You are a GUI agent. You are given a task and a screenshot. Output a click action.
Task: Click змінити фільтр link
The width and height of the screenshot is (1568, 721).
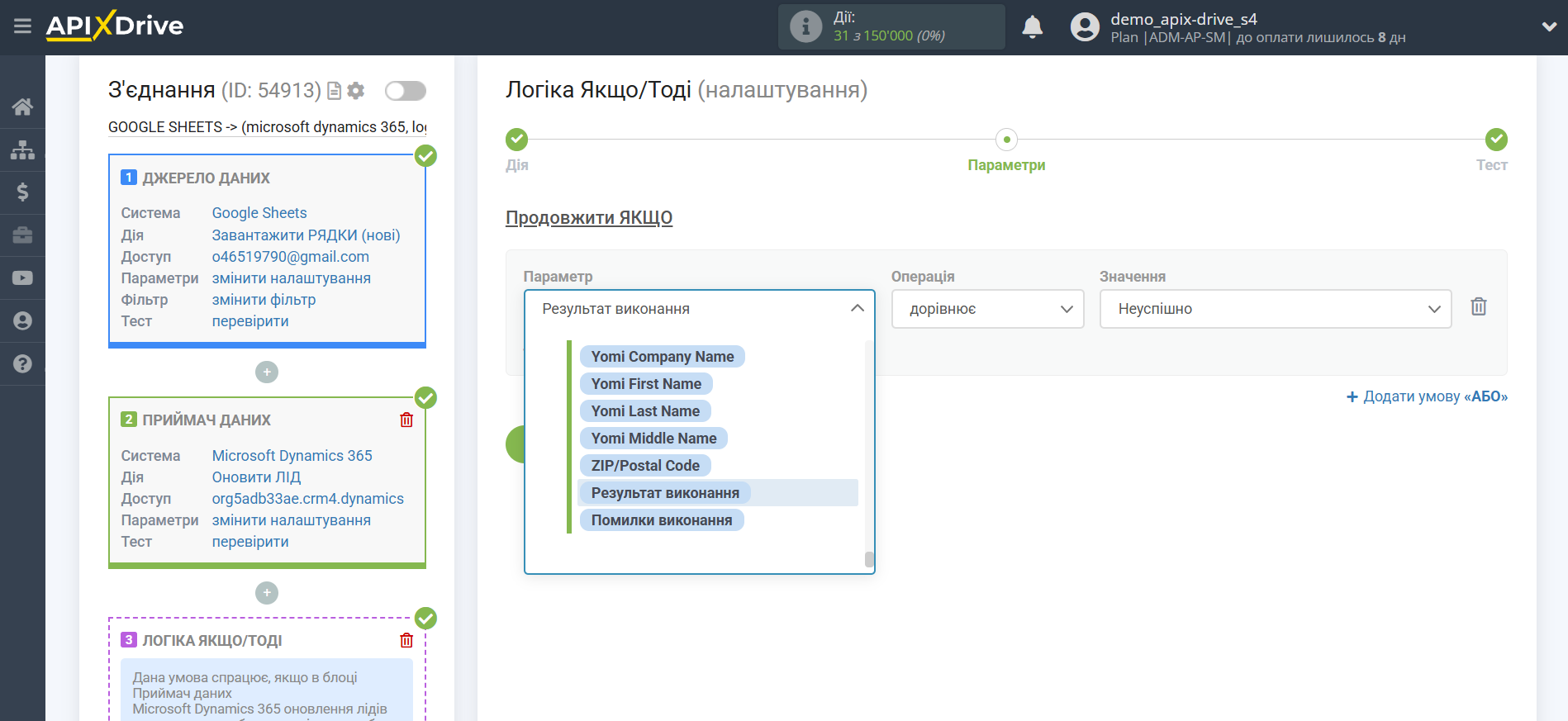[264, 300]
